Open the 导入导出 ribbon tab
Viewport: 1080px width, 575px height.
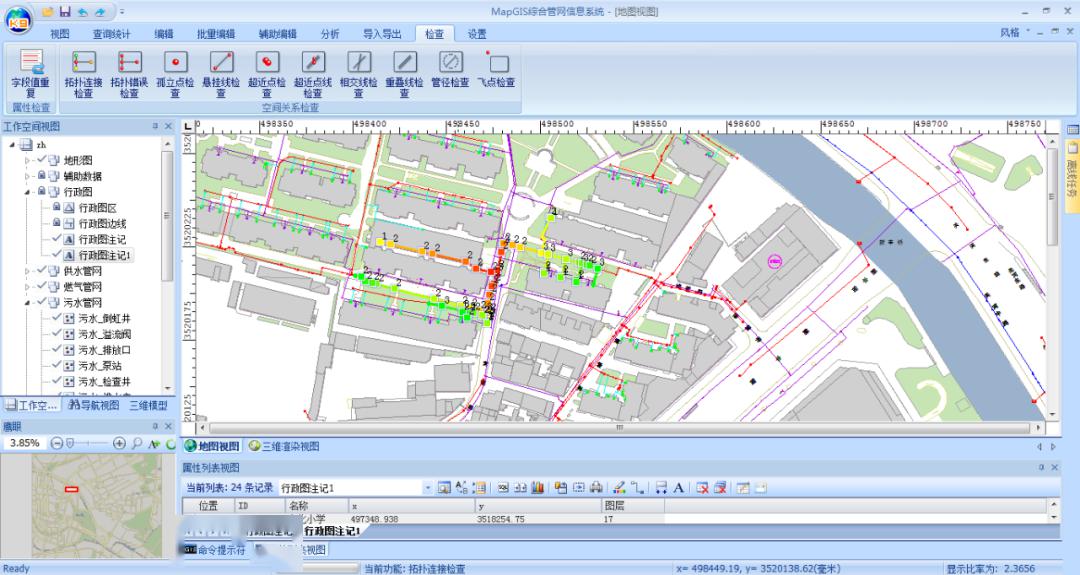click(x=382, y=33)
